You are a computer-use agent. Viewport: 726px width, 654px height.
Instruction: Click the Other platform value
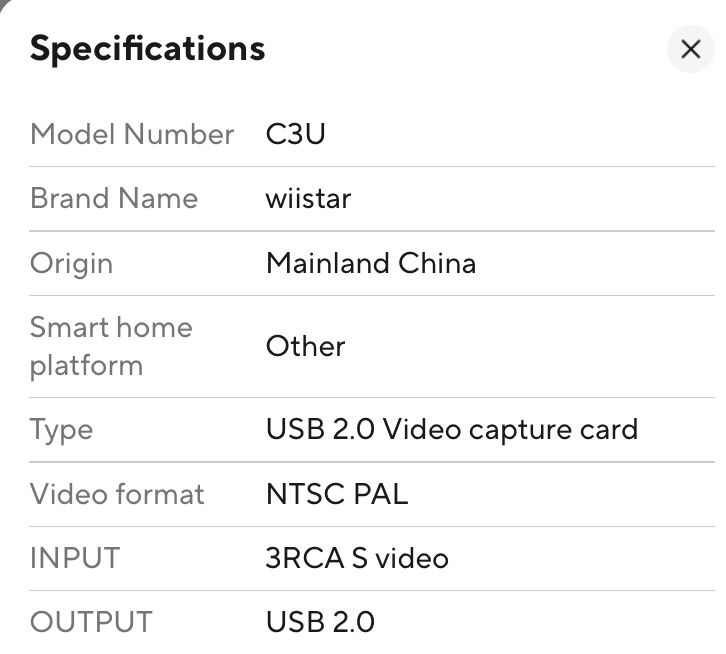coord(305,346)
